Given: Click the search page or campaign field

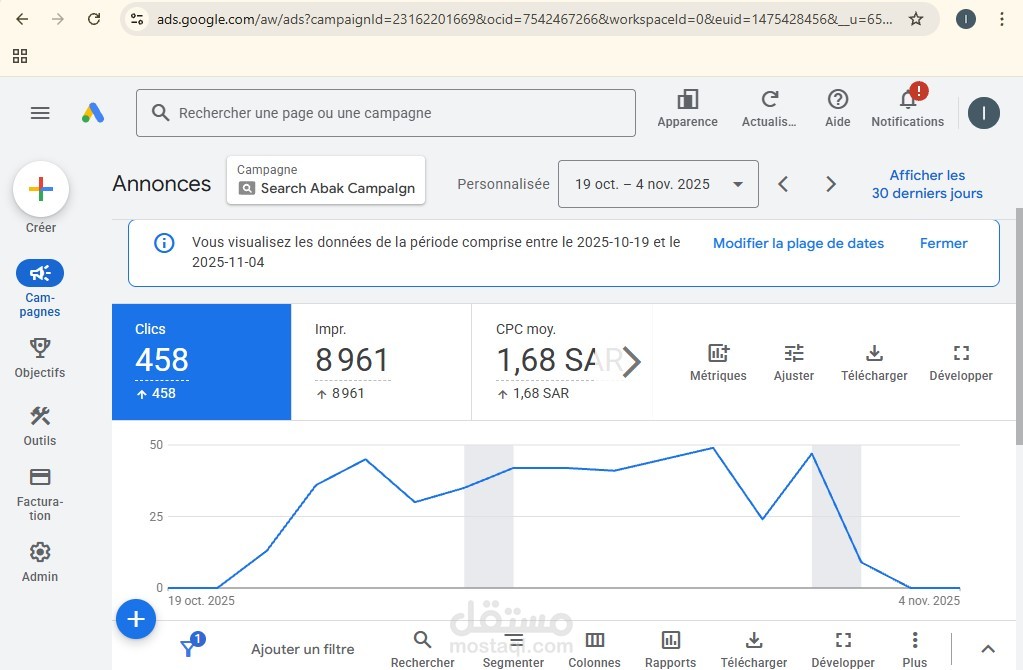Looking at the screenshot, I should [x=386, y=113].
